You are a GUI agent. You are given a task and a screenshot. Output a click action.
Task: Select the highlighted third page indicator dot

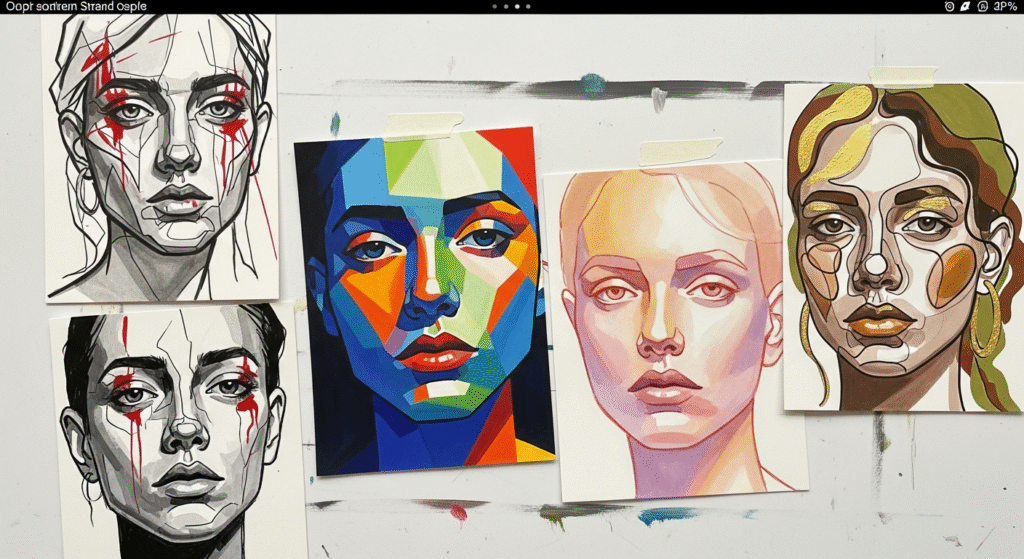coord(517,7)
